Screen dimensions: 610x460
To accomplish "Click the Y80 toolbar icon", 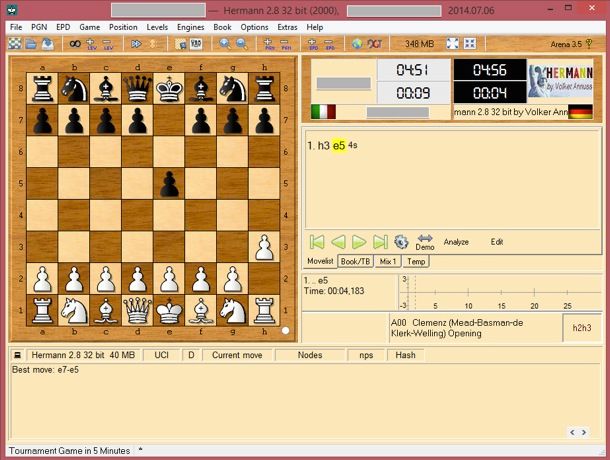I will point(196,44).
